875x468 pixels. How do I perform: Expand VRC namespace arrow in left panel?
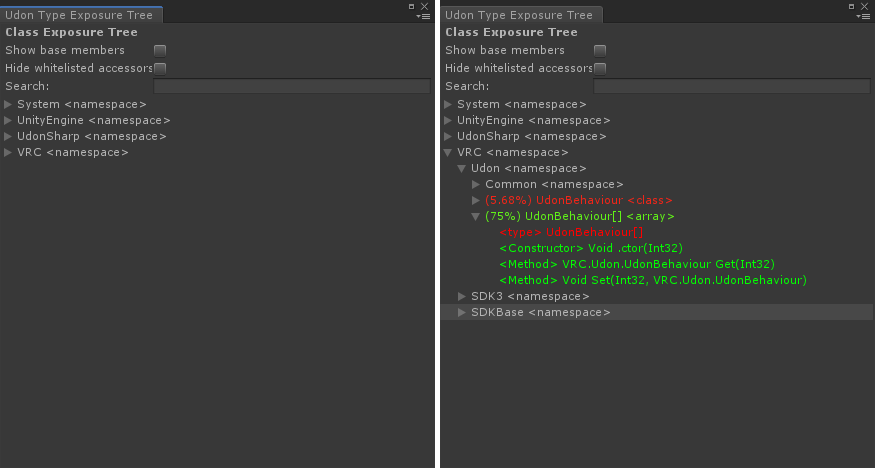click(8, 152)
